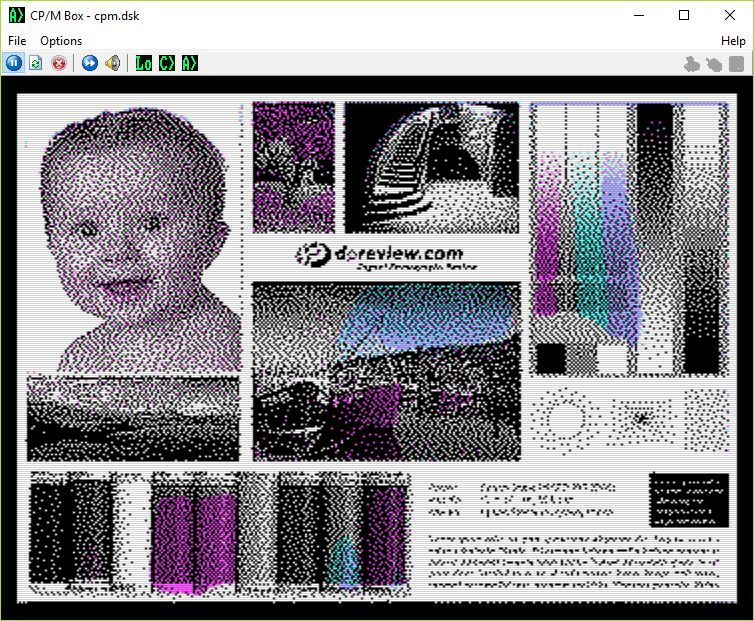Open the File menu
The image size is (754, 621).
[17, 41]
